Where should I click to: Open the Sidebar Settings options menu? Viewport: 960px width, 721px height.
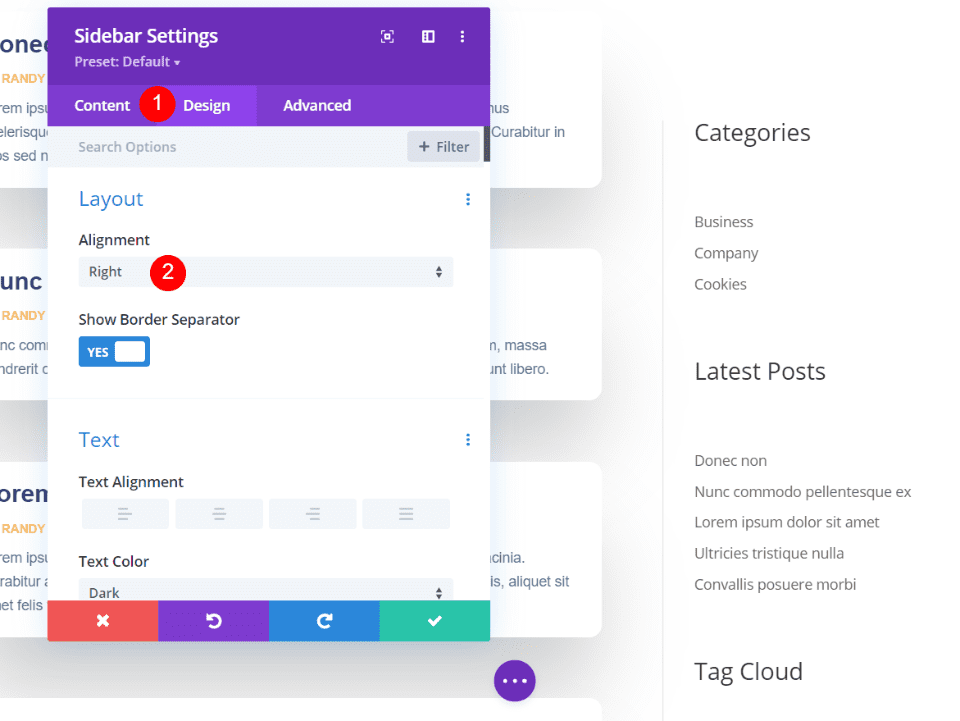pos(462,36)
